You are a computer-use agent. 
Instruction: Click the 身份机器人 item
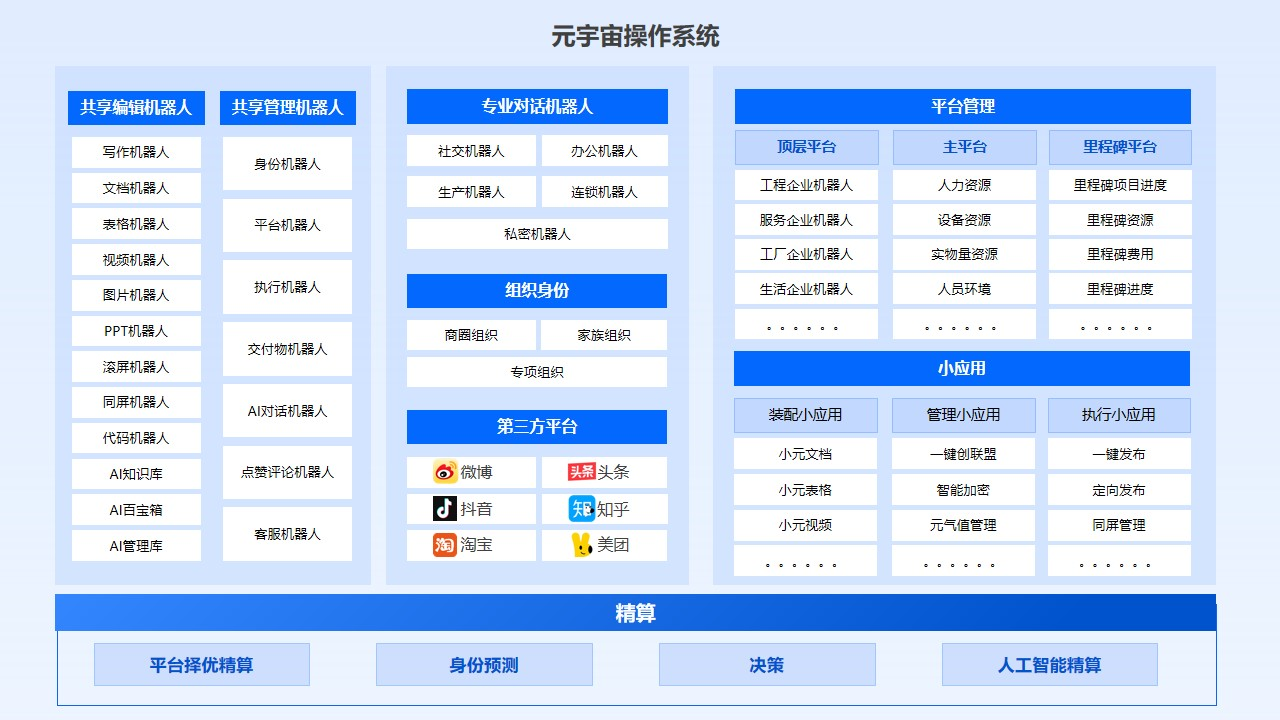pos(287,164)
